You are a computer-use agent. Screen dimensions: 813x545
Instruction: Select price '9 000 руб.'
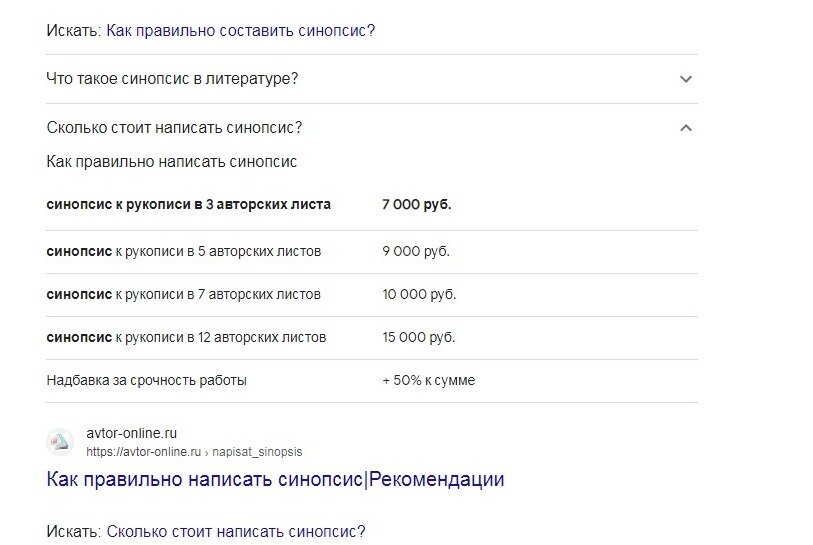click(x=416, y=251)
